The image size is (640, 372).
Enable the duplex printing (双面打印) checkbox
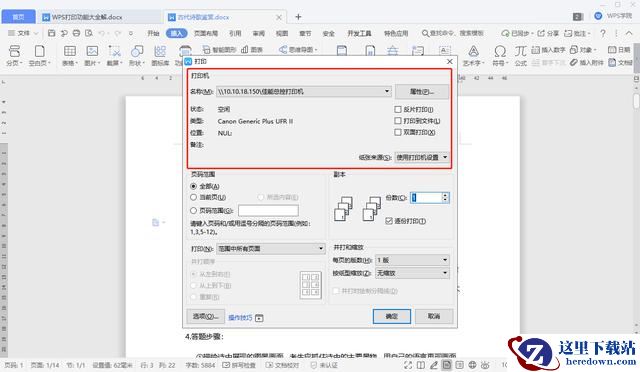[398, 132]
